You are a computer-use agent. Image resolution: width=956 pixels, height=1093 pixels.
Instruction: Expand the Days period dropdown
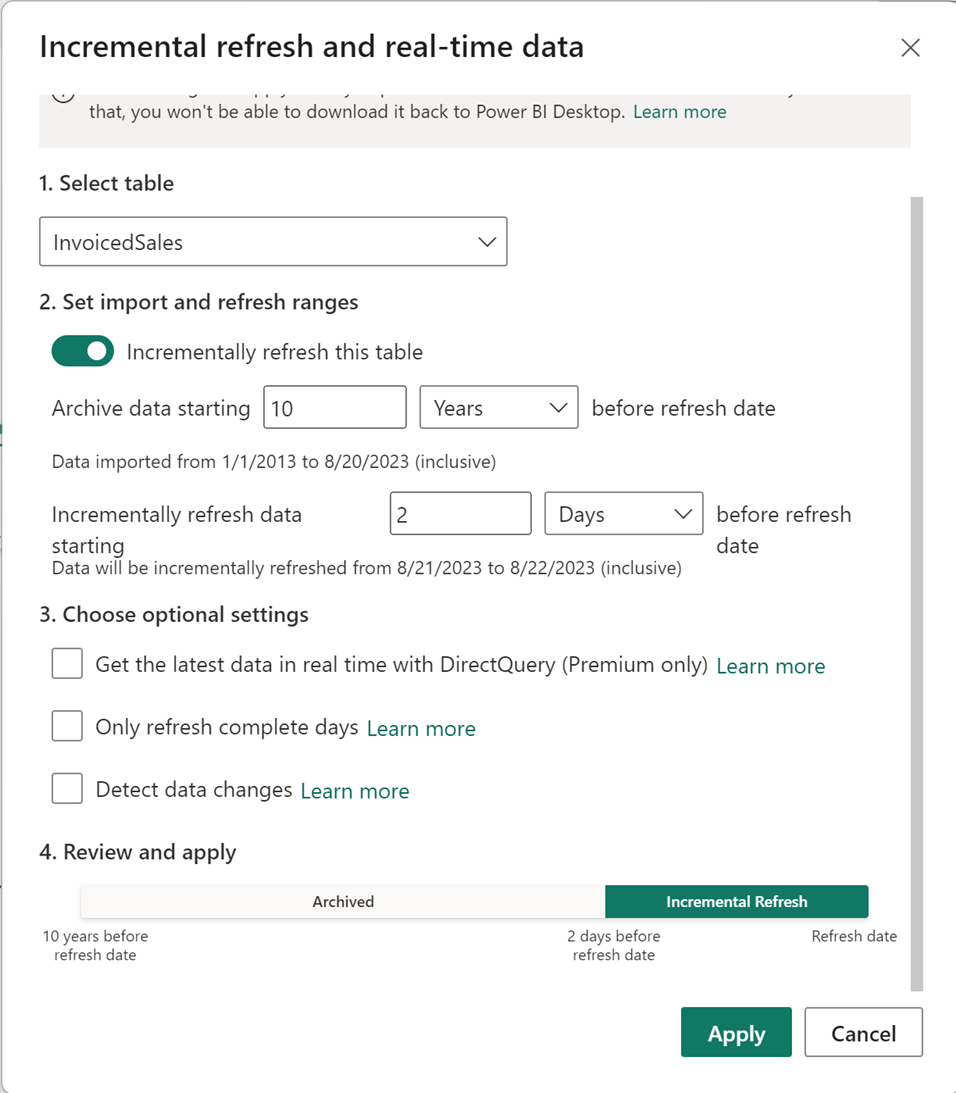click(x=623, y=514)
